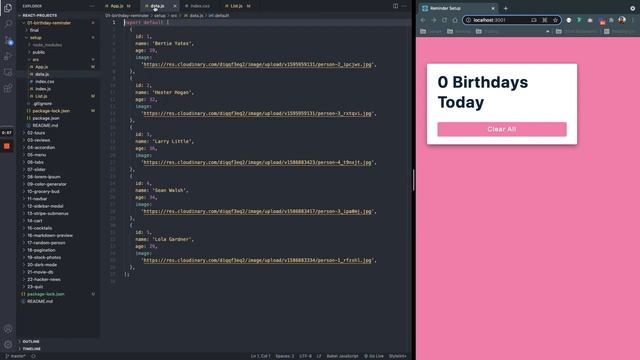Click the src breadcrumb above the editor
The width and height of the screenshot is (640, 360).
pyautogui.click(x=174, y=16)
